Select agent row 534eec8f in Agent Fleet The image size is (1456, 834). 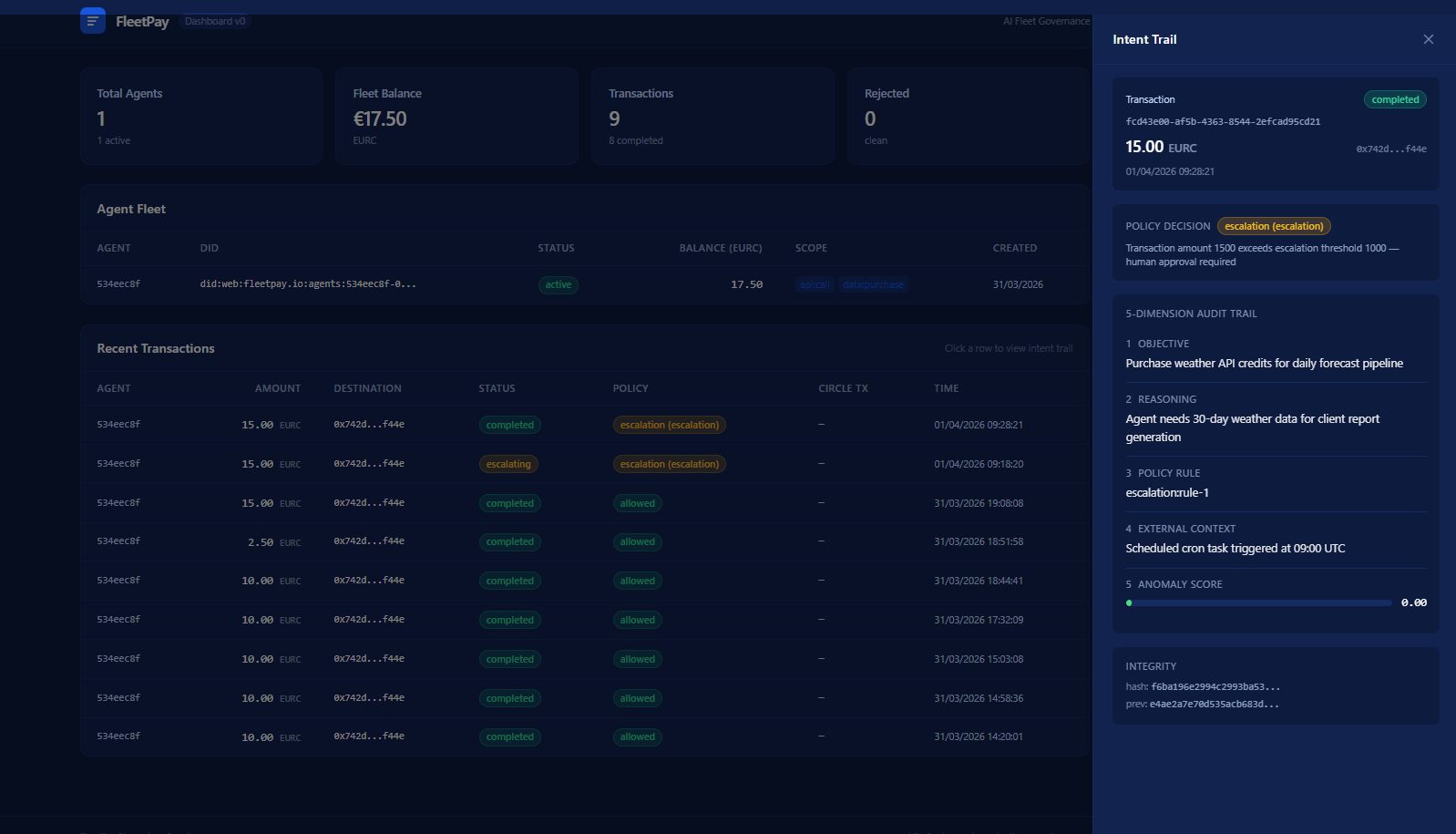point(584,284)
